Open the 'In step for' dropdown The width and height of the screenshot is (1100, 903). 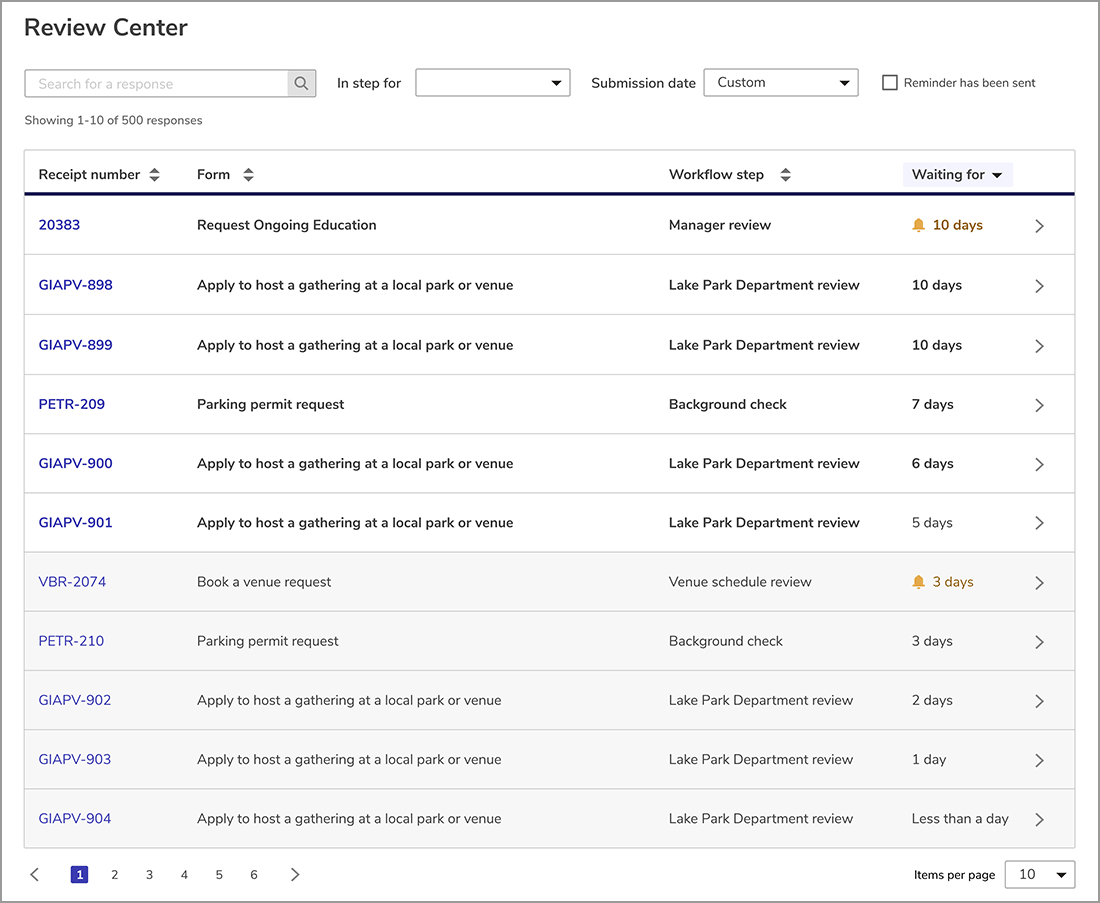pos(492,83)
